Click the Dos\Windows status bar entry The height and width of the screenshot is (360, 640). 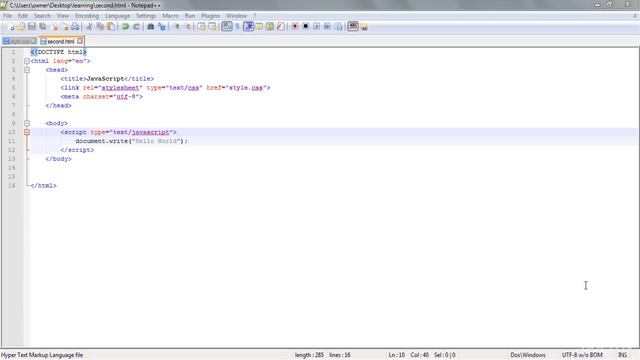coord(528,355)
